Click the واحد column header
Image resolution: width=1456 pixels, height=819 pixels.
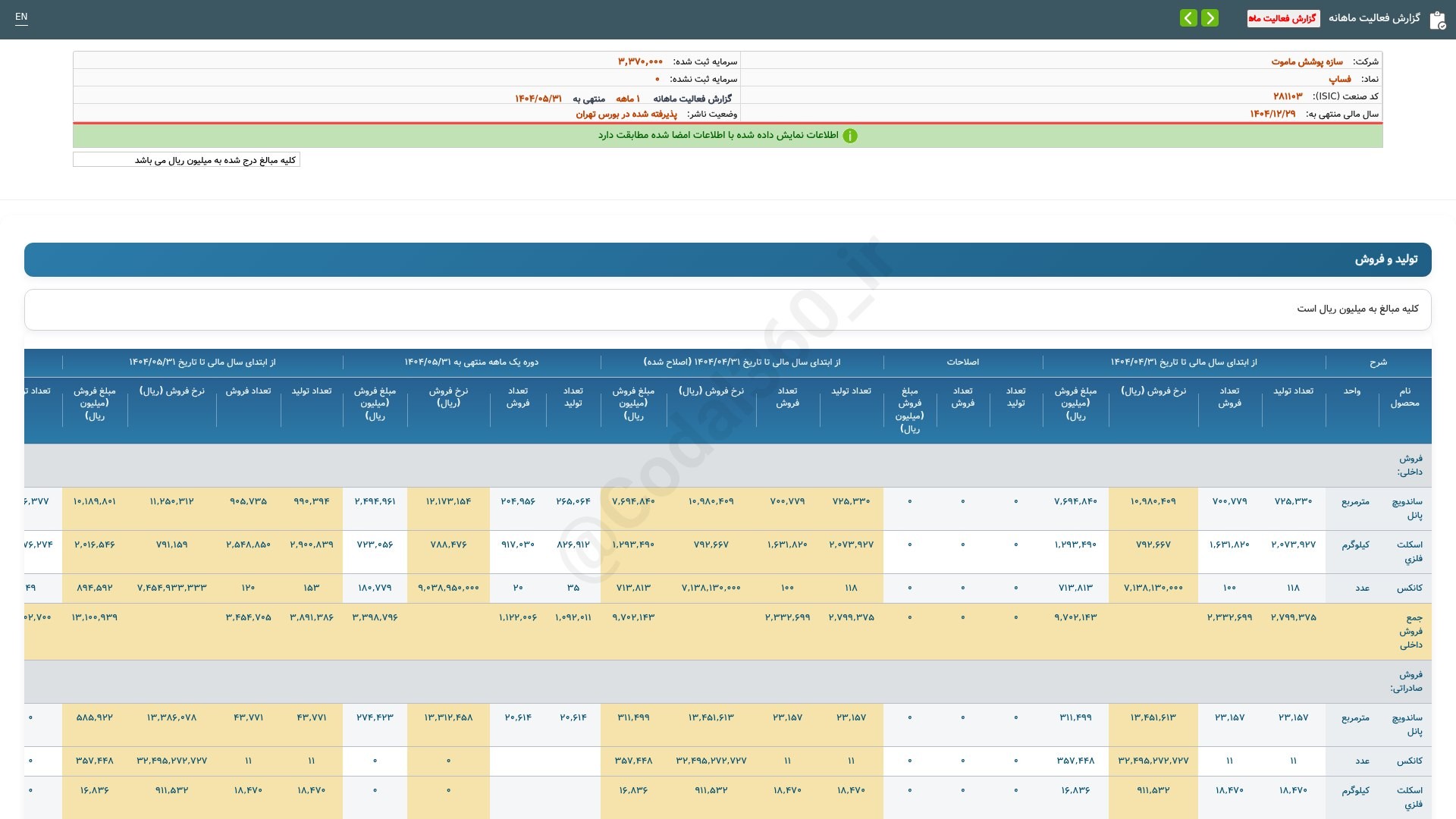[1352, 391]
